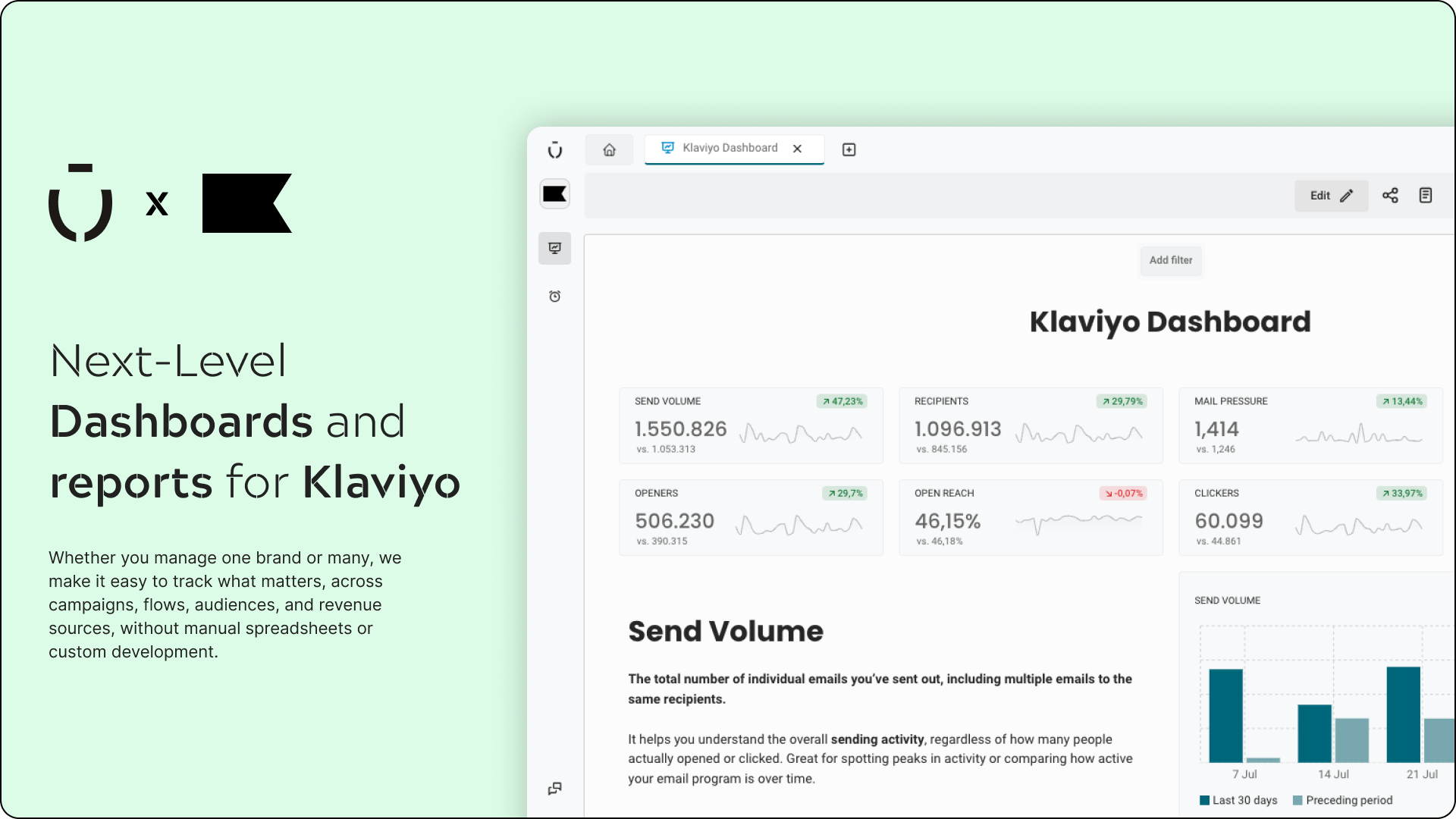Close the Klaviyo Dashboard tab
1456x819 pixels.
(x=797, y=149)
